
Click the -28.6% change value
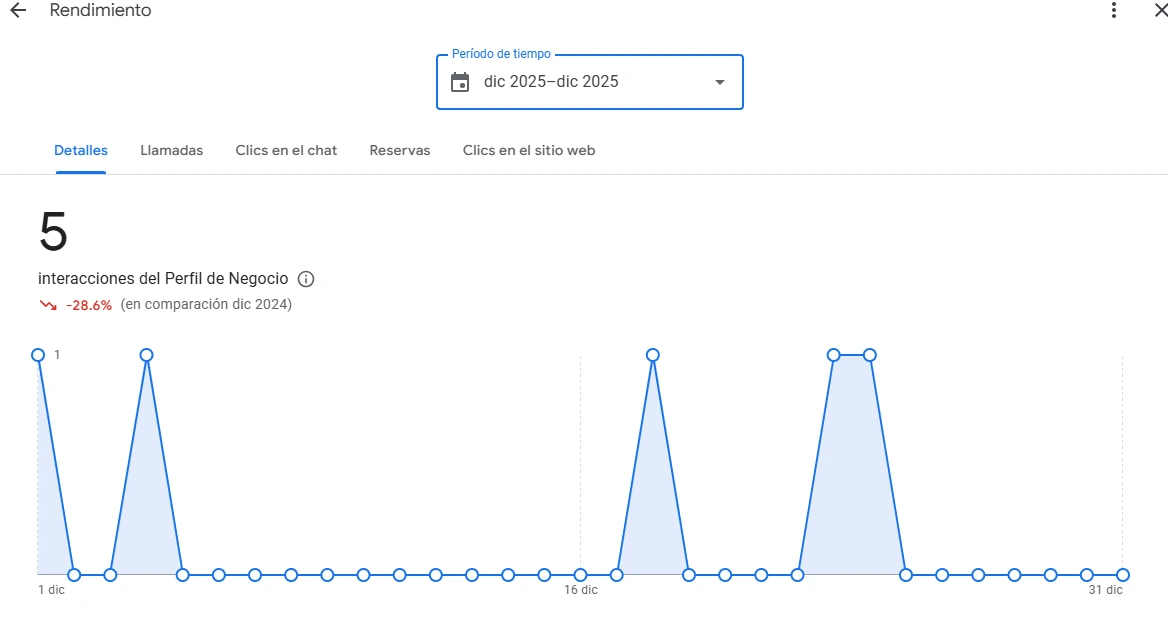pyautogui.click(x=89, y=305)
